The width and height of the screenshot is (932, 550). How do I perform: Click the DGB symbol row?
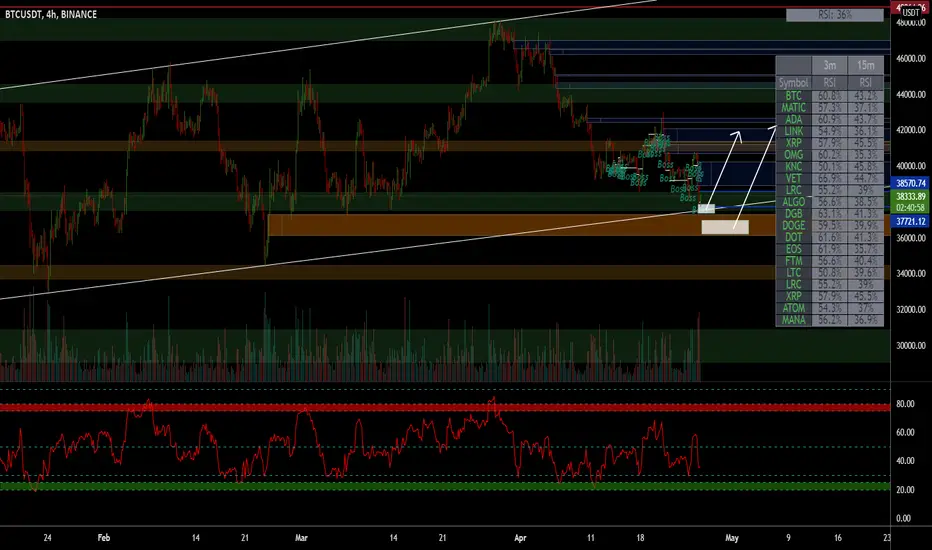794,214
